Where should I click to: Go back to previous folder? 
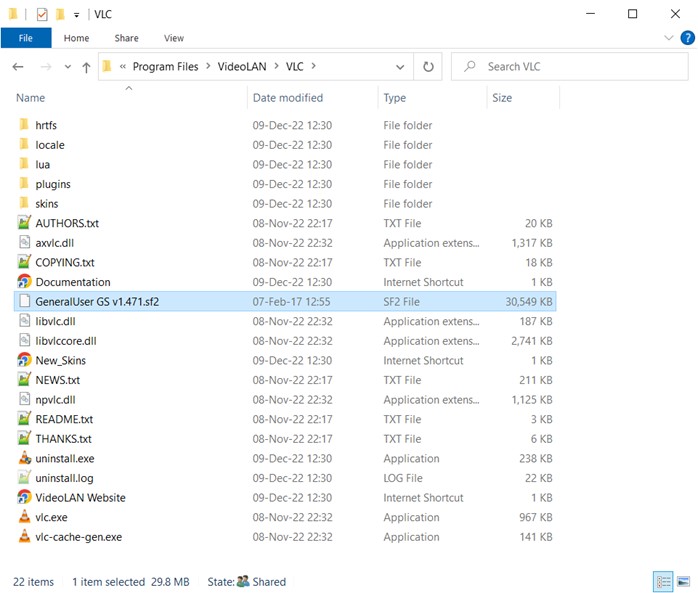[x=18, y=67]
